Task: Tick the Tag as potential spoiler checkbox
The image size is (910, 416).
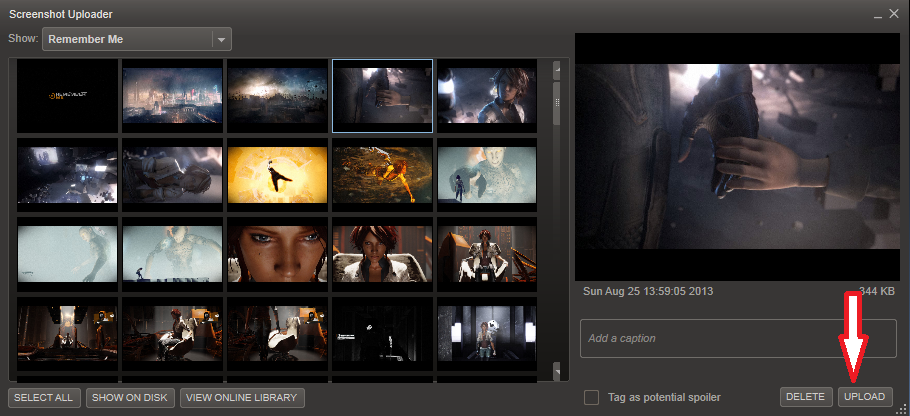Action: [591, 397]
